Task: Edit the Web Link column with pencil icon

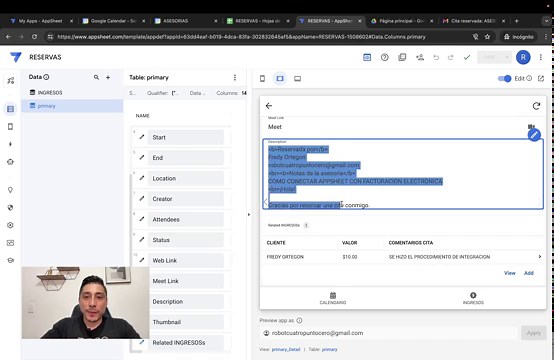Action: [142, 260]
